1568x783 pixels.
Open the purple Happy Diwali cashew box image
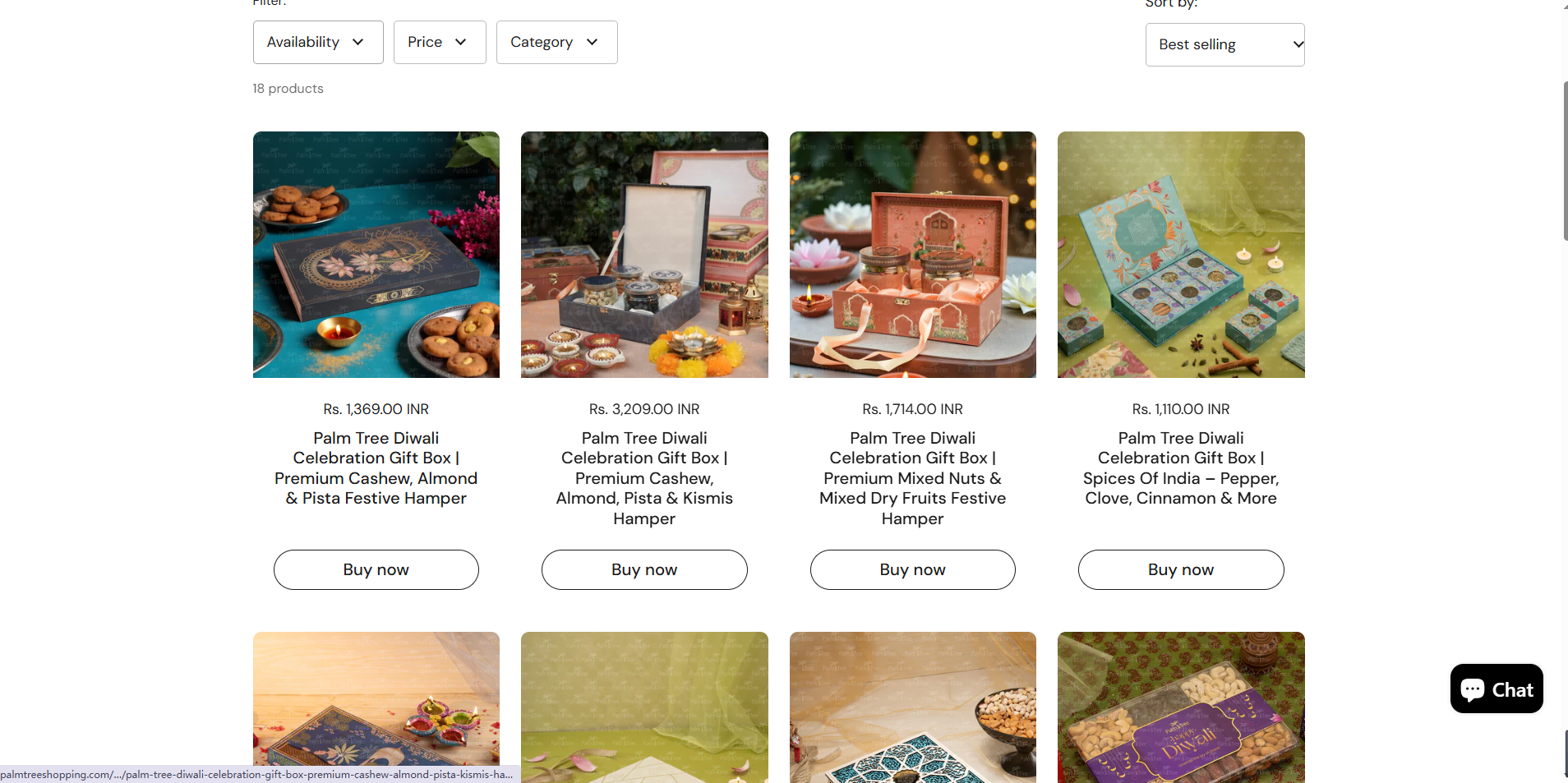pyautogui.click(x=1180, y=707)
